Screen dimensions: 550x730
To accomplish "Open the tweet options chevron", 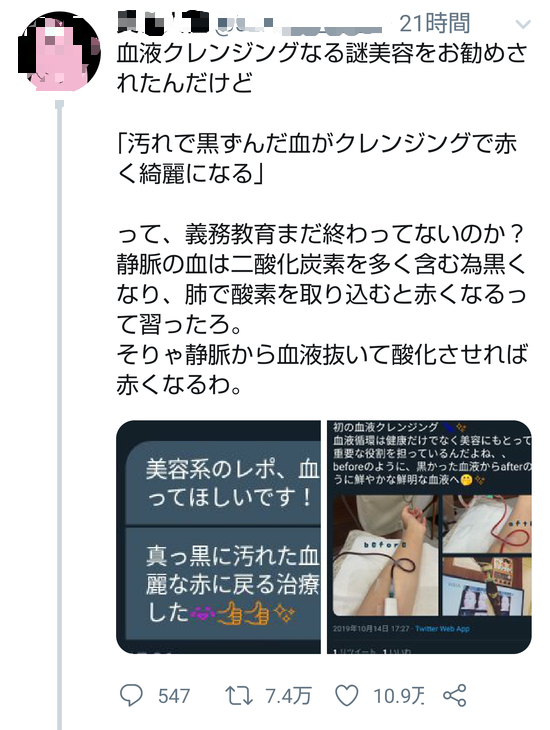I will [523, 24].
